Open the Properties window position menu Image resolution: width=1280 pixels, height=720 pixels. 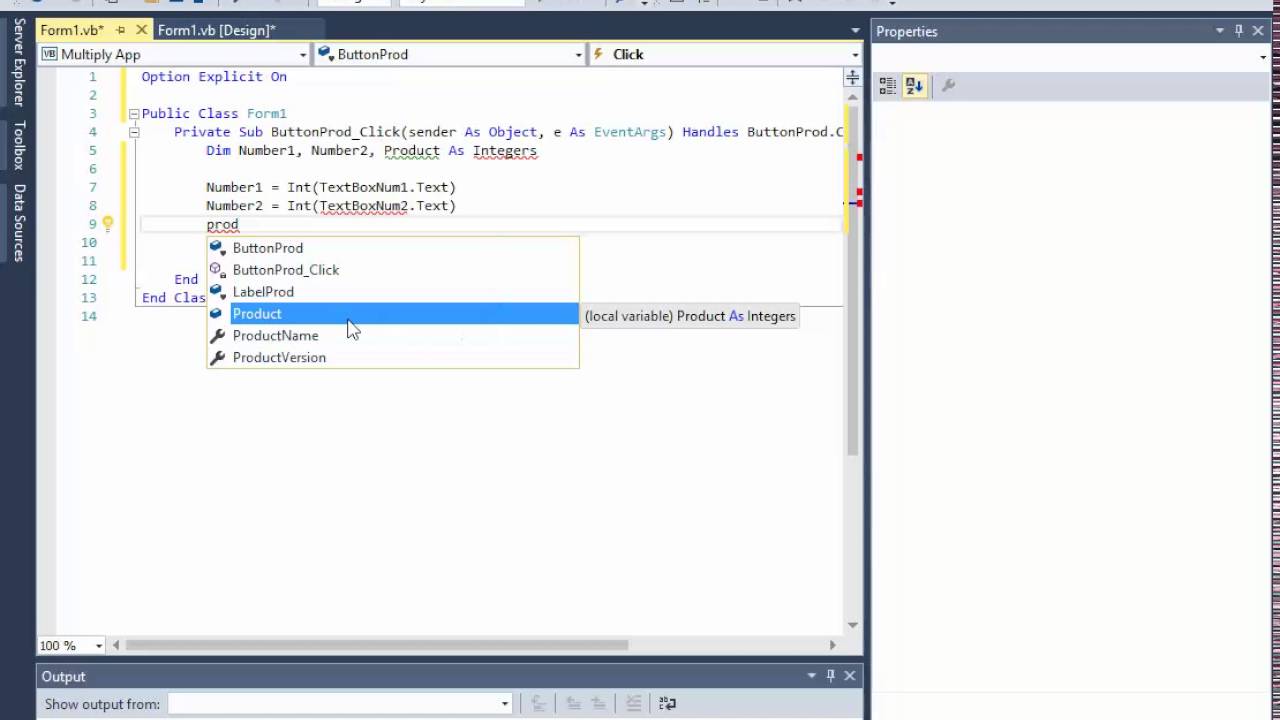[x=1220, y=31]
